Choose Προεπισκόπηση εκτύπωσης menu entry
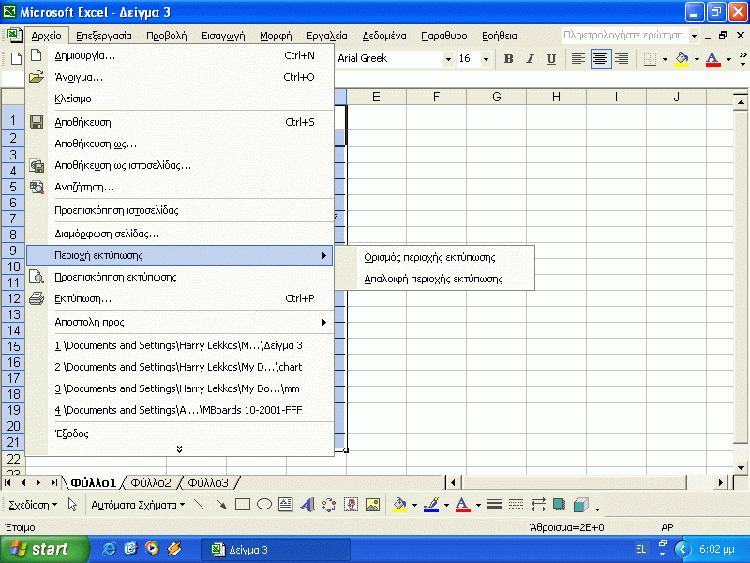 (180, 277)
